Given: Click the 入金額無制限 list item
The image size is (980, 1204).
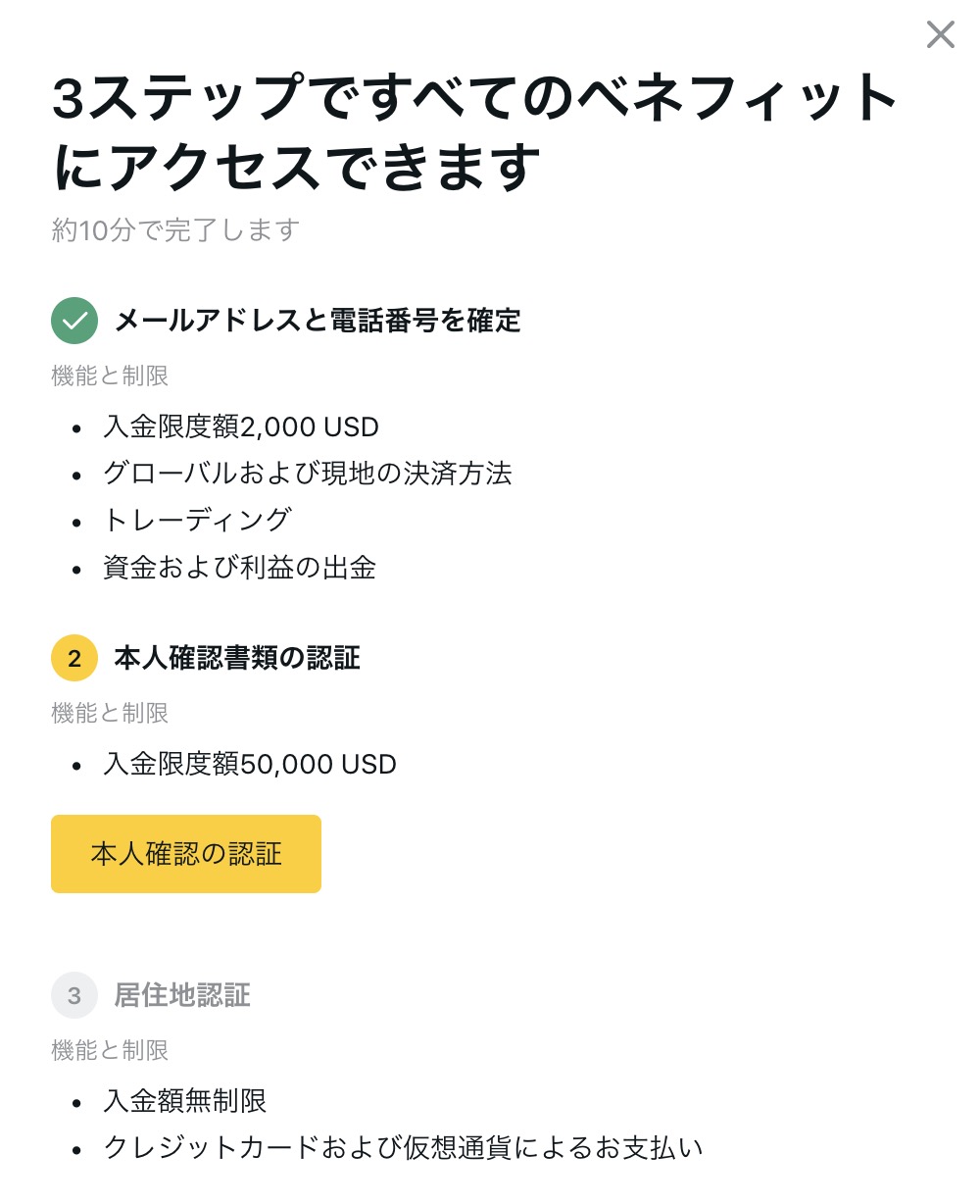Looking at the screenshot, I should tap(184, 1101).
